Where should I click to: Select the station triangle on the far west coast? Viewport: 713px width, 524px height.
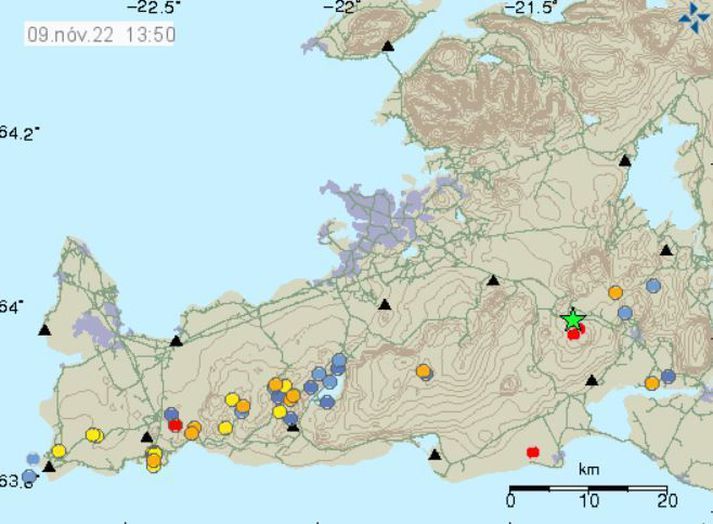point(44,330)
